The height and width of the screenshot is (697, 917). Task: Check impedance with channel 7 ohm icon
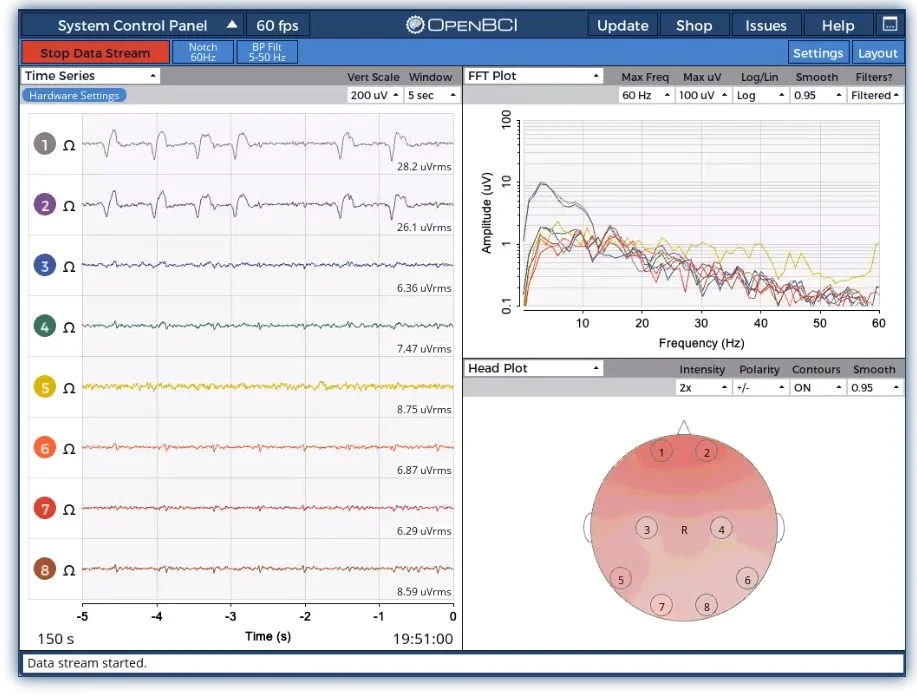pos(69,510)
